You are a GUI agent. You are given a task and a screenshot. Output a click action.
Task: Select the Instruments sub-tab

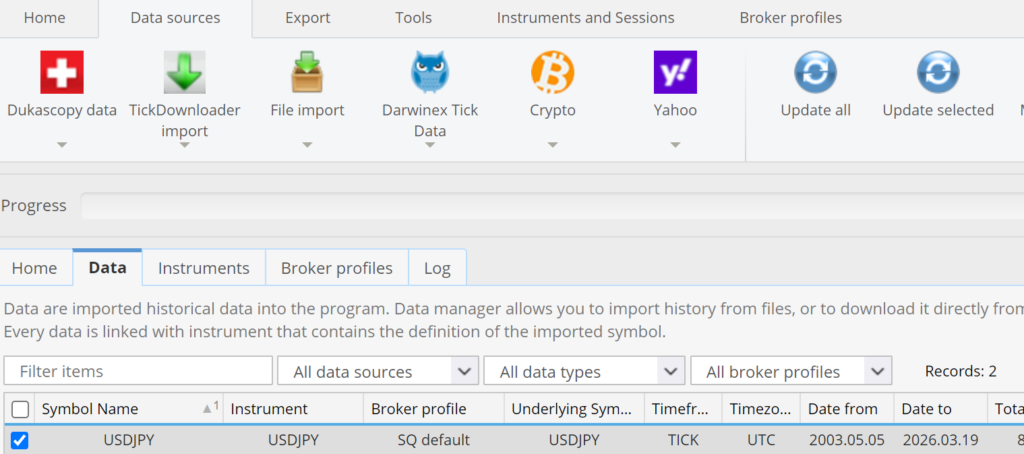[203, 268]
